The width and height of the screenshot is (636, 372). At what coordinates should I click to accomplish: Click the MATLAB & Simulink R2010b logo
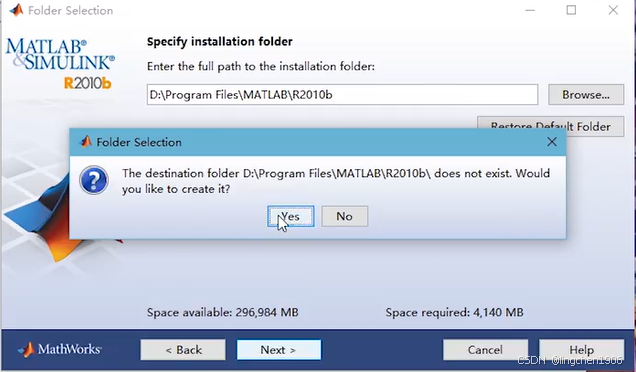pos(60,64)
